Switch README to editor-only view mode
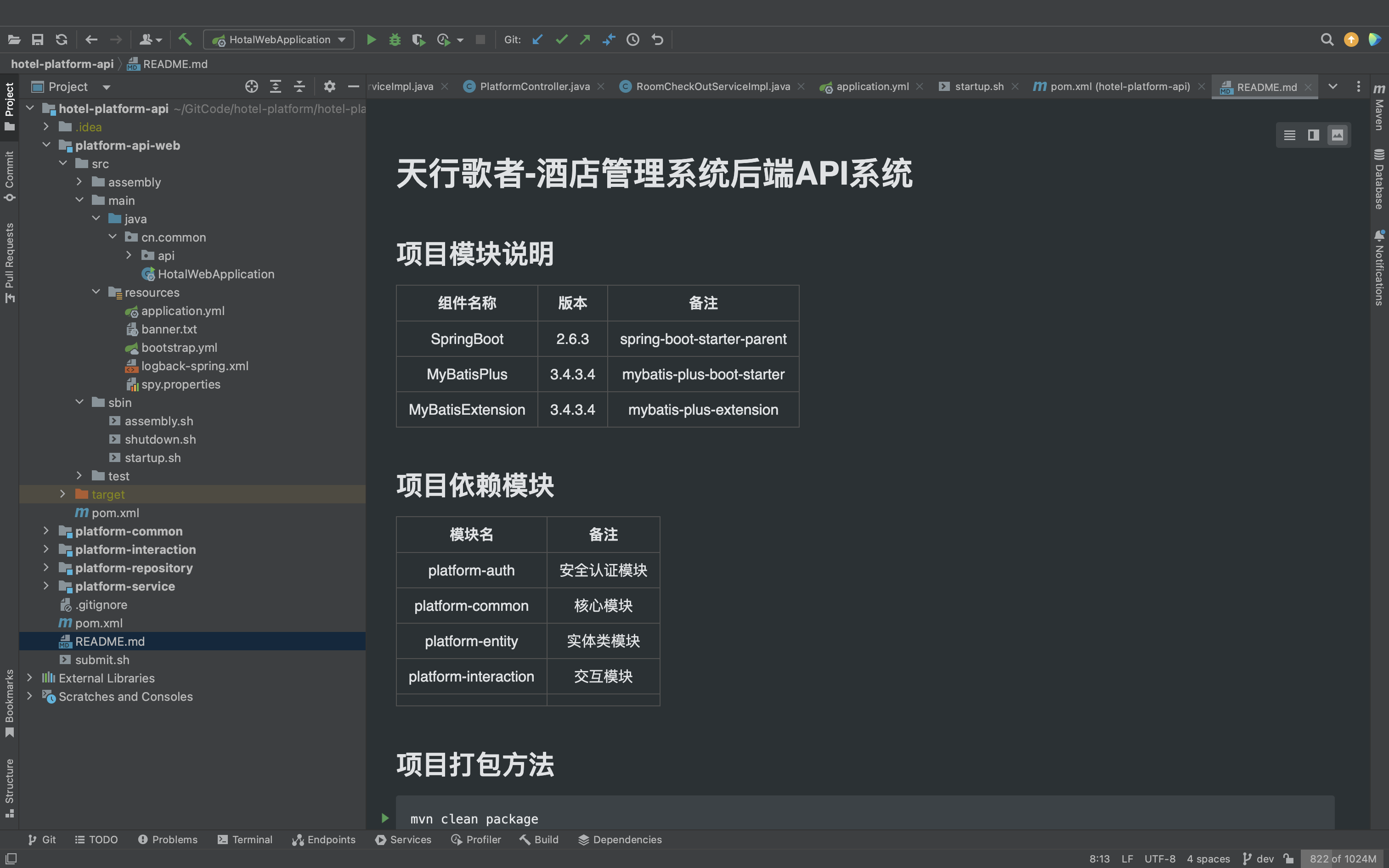 1289,135
